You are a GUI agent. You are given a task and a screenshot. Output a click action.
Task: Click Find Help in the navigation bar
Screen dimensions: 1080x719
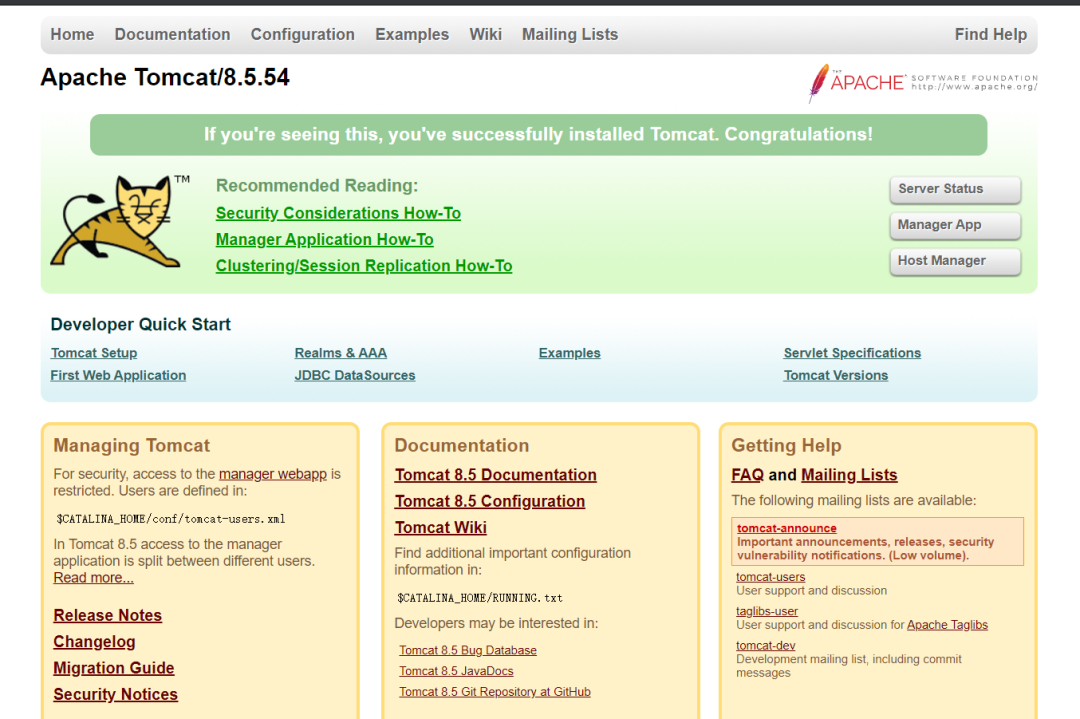point(990,34)
